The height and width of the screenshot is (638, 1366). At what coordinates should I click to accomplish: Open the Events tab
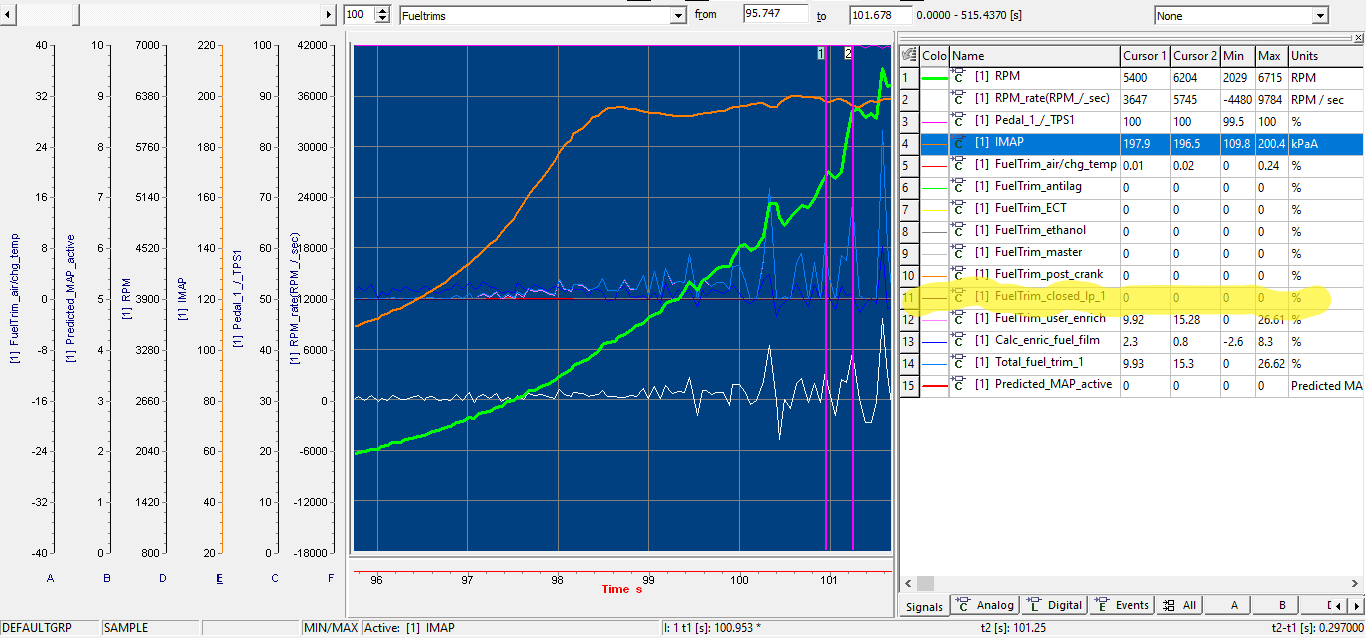tap(1124, 605)
